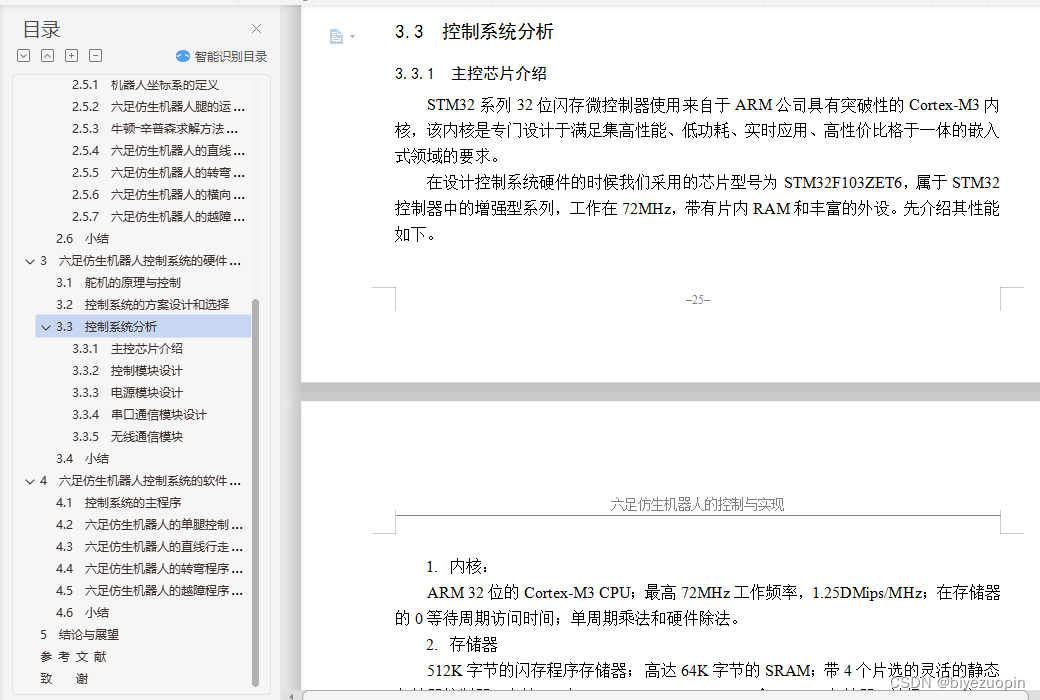Click the list item 1. 内核:
The image size is (1040, 700).
click(x=458, y=567)
